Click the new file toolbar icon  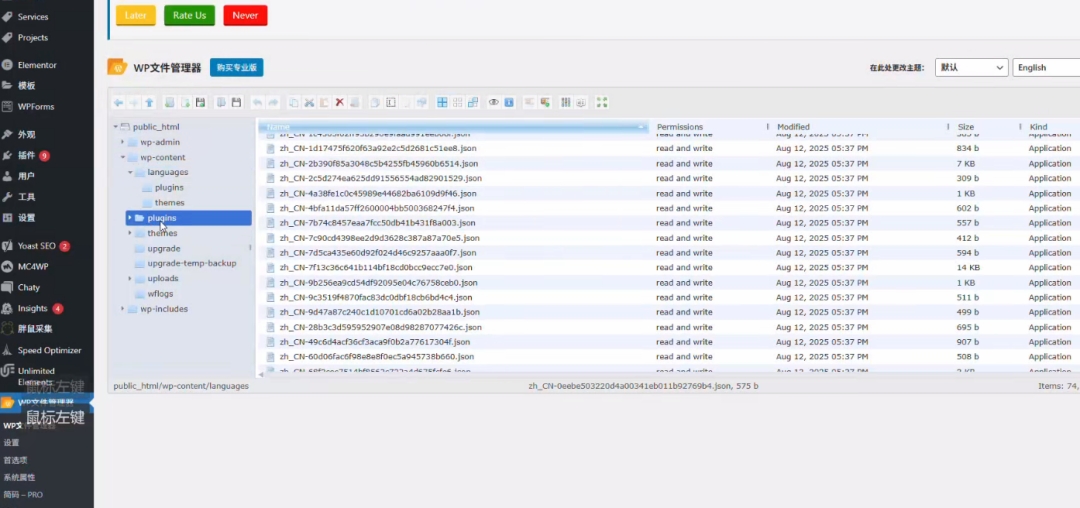[185, 103]
